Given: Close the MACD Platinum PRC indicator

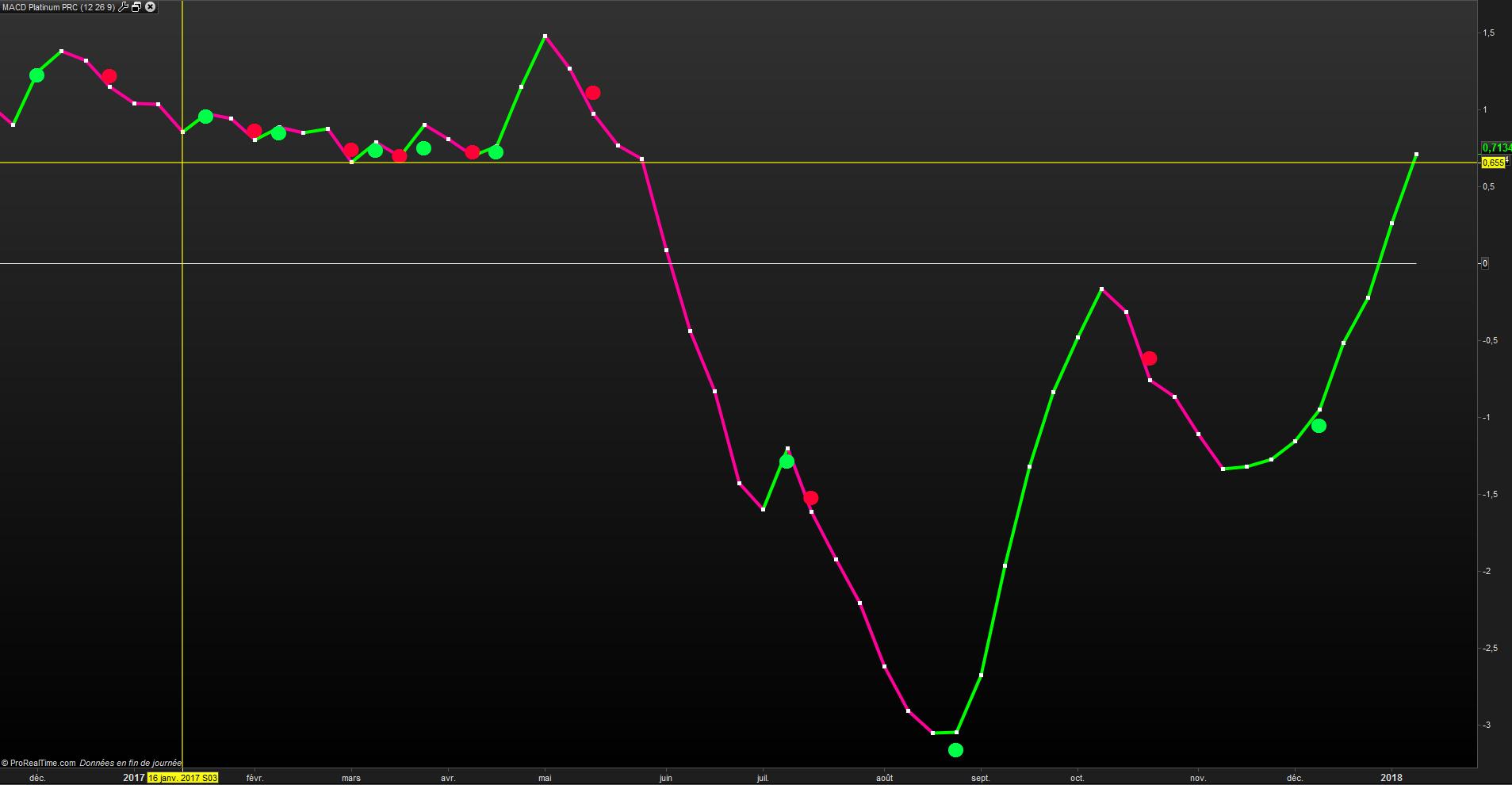Looking at the screenshot, I should (151, 7).
